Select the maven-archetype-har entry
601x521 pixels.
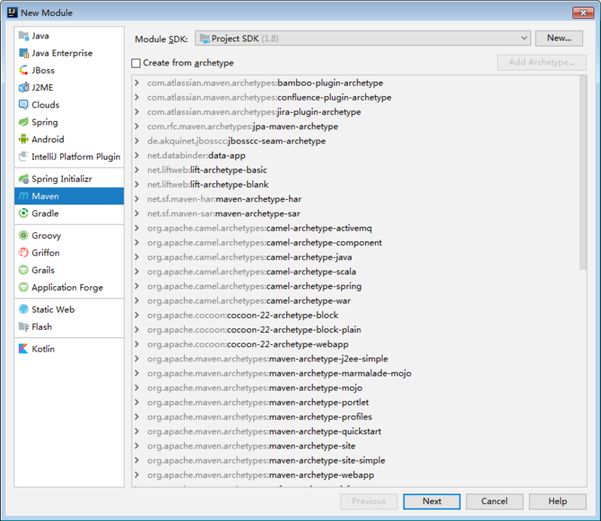pos(224,199)
